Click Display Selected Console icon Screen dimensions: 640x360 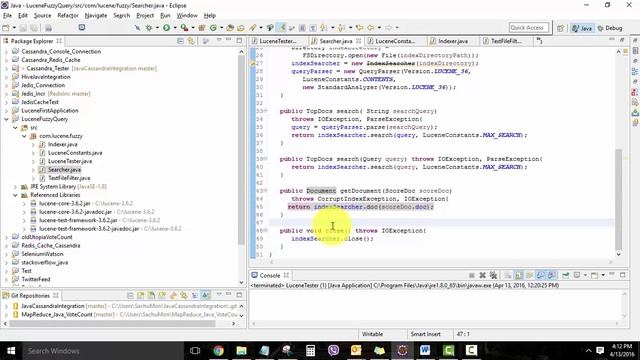pos(577,275)
